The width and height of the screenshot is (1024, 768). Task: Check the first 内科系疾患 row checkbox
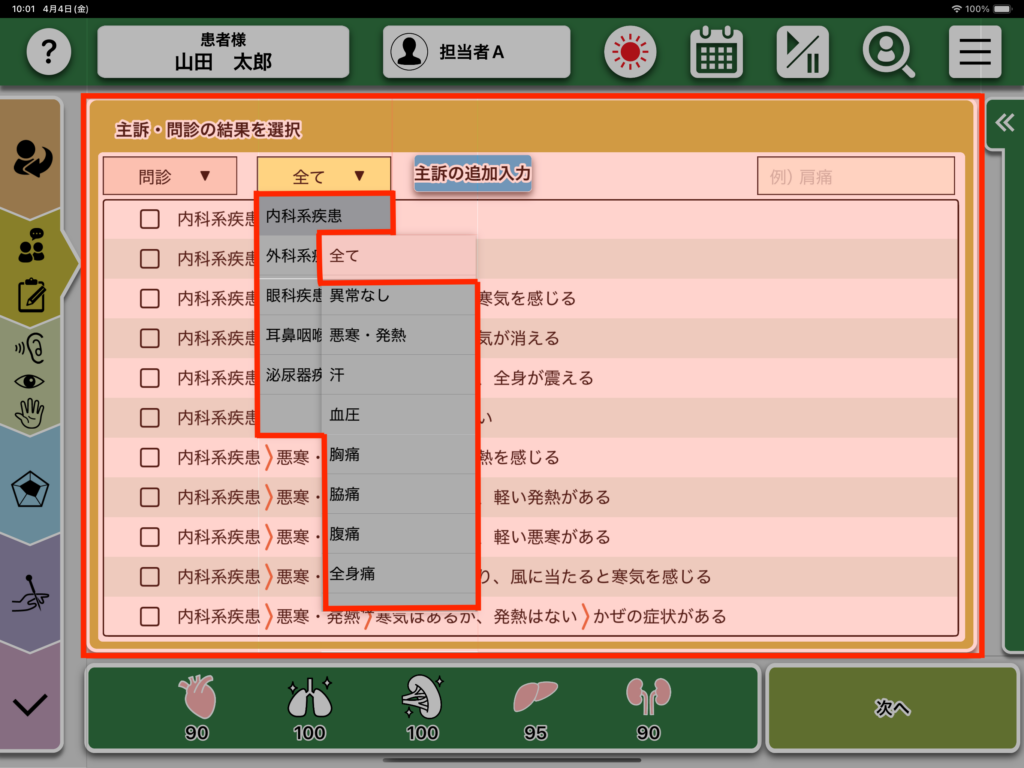point(150,219)
